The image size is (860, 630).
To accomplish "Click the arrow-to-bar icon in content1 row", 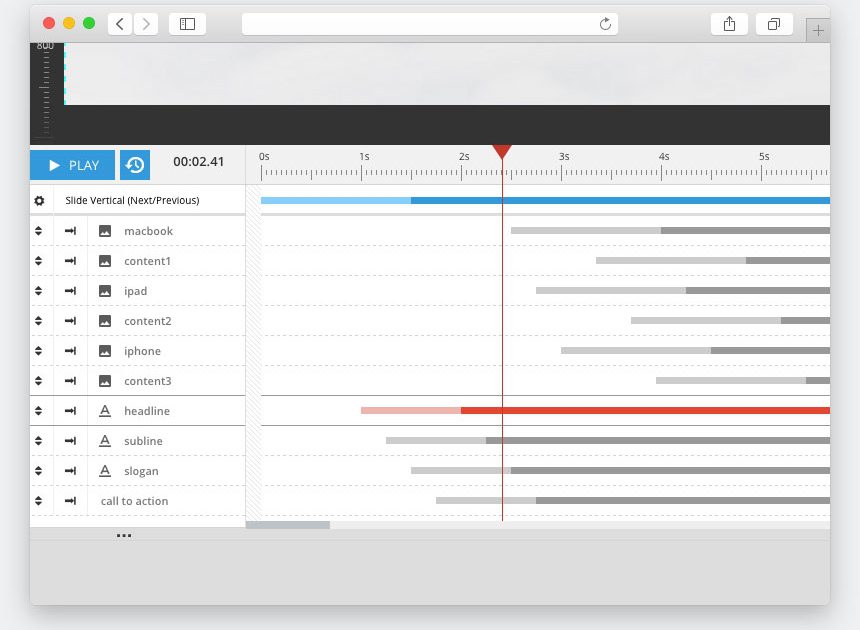I will [70, 261].
